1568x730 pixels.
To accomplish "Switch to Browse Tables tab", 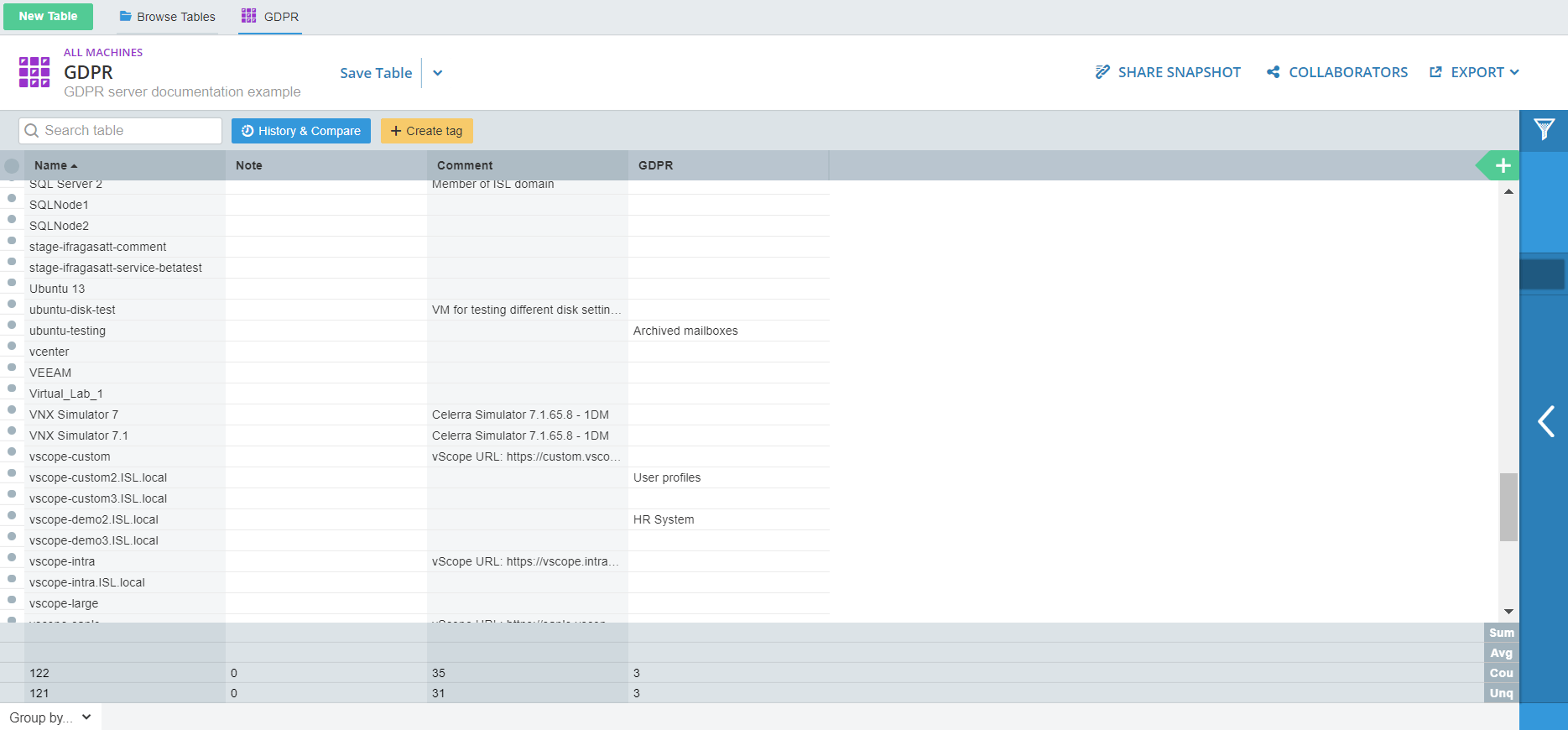I will pyautogui.click(x=168, y=17).
